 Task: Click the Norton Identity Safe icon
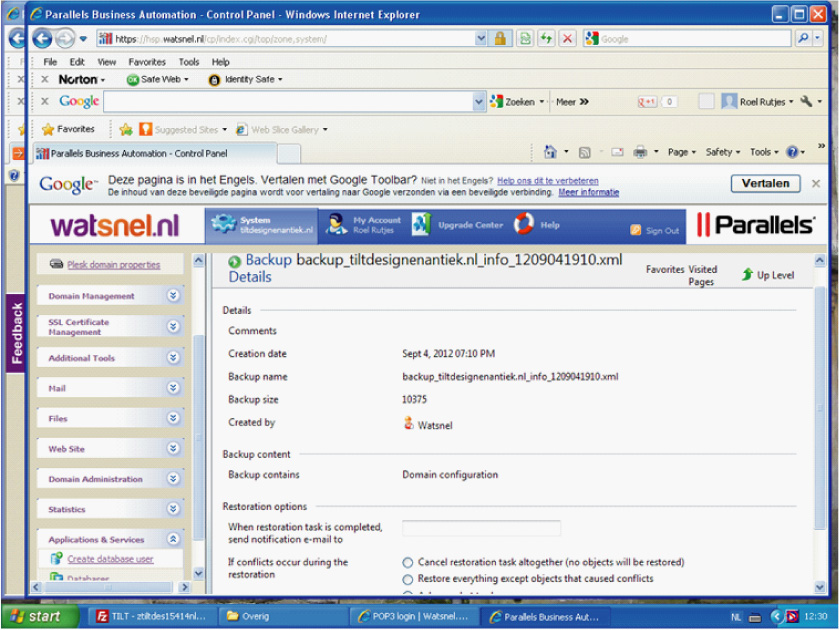pos(214,80)
